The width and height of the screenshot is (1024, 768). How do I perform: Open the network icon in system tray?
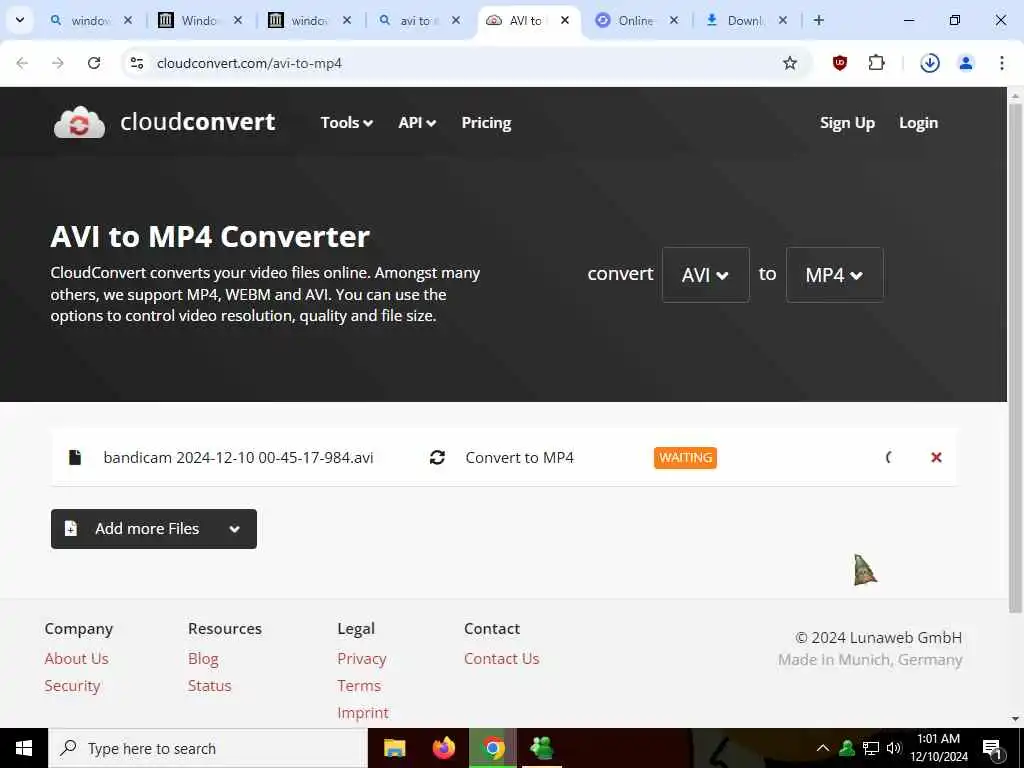point(871,748)
